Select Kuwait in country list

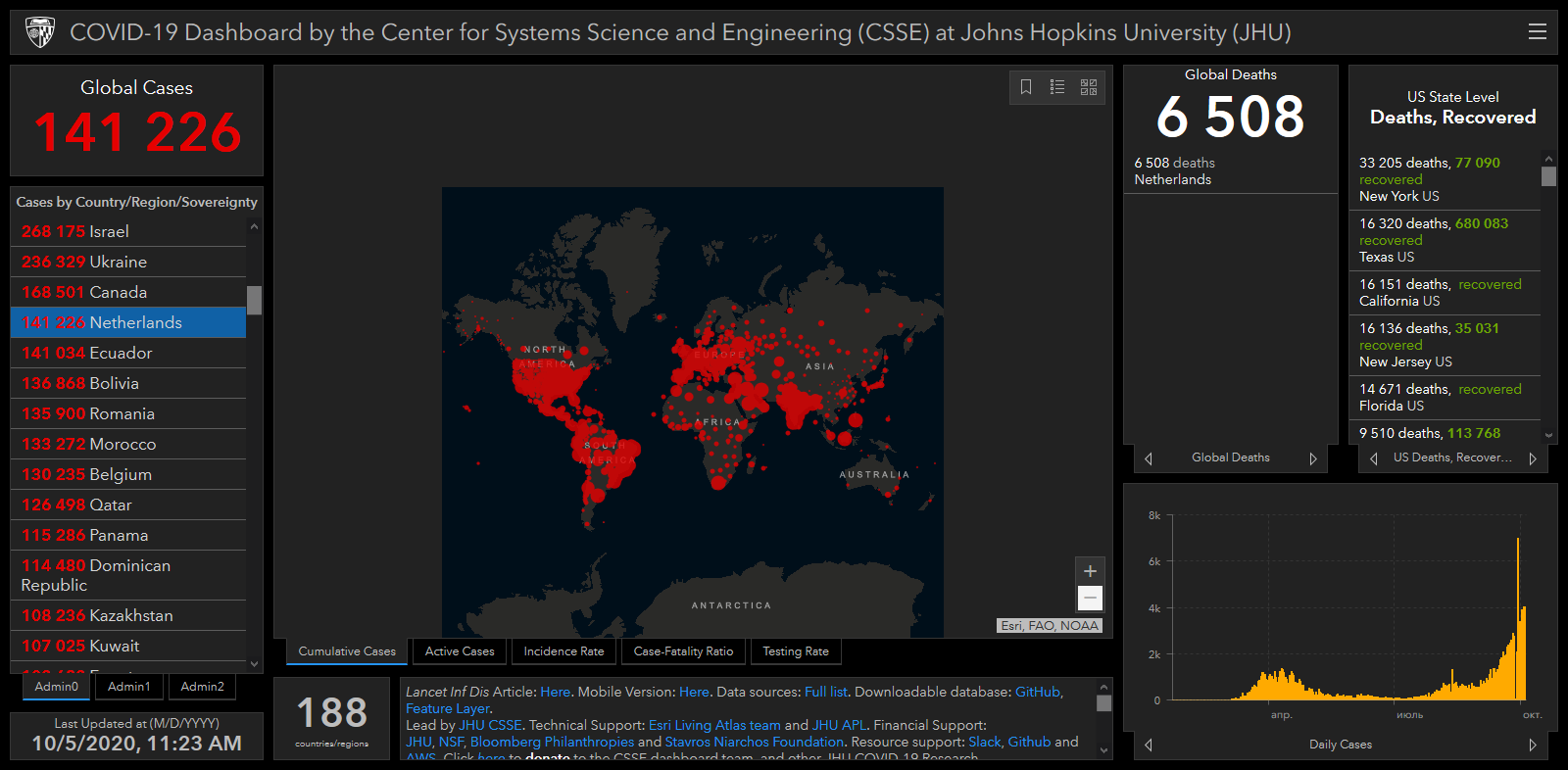128,646
